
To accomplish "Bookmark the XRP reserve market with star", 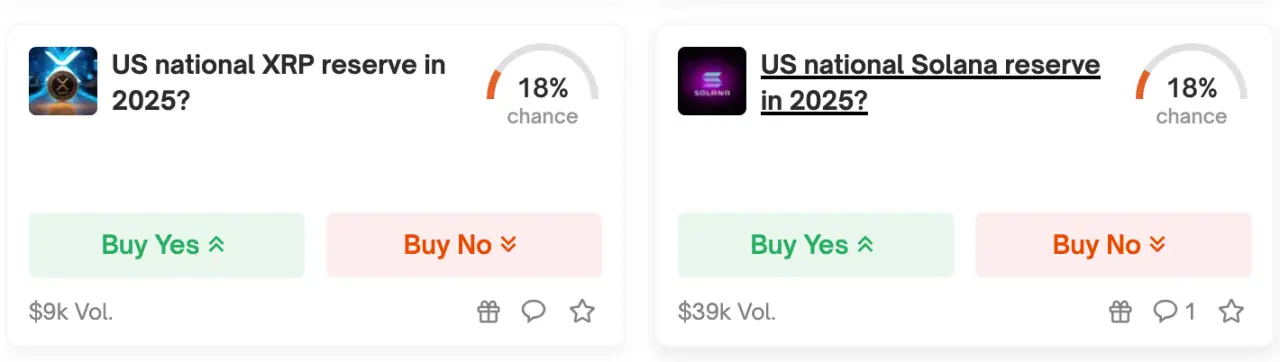I will [582, 312].
